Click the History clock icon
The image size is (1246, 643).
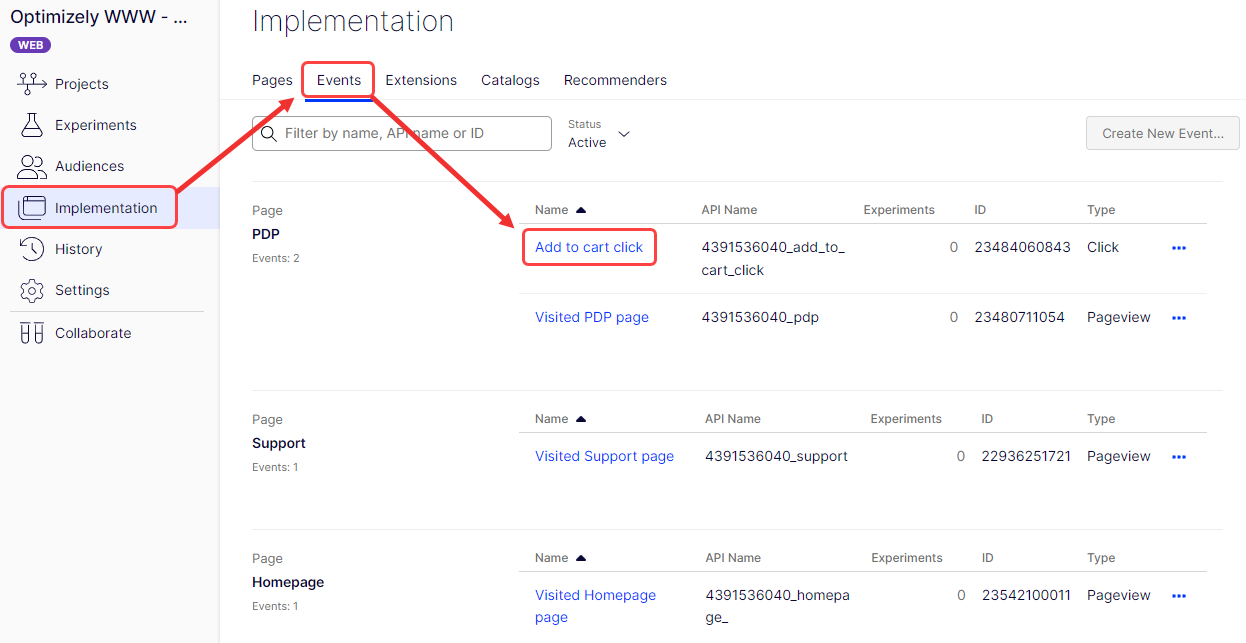click(32, 249)
